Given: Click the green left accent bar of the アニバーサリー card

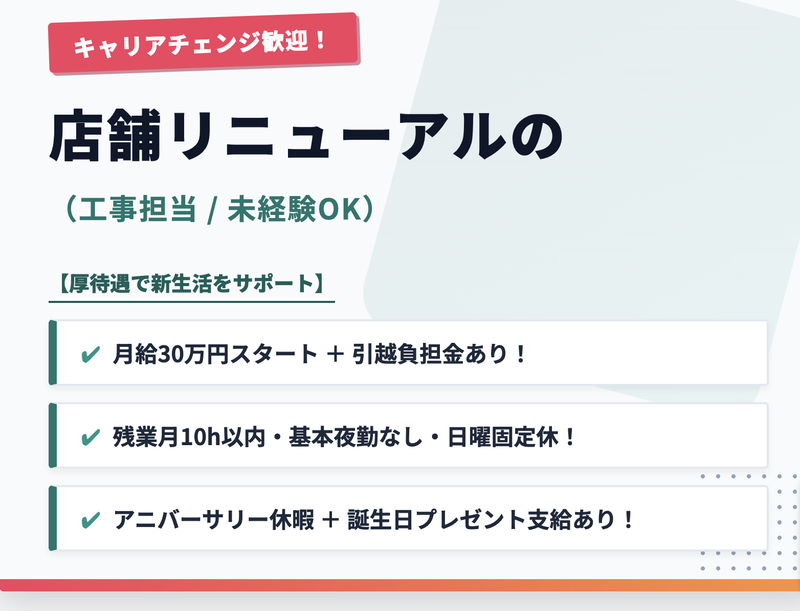Looking at the screenshot, I should pyautogui.click(x=51, y=519).
